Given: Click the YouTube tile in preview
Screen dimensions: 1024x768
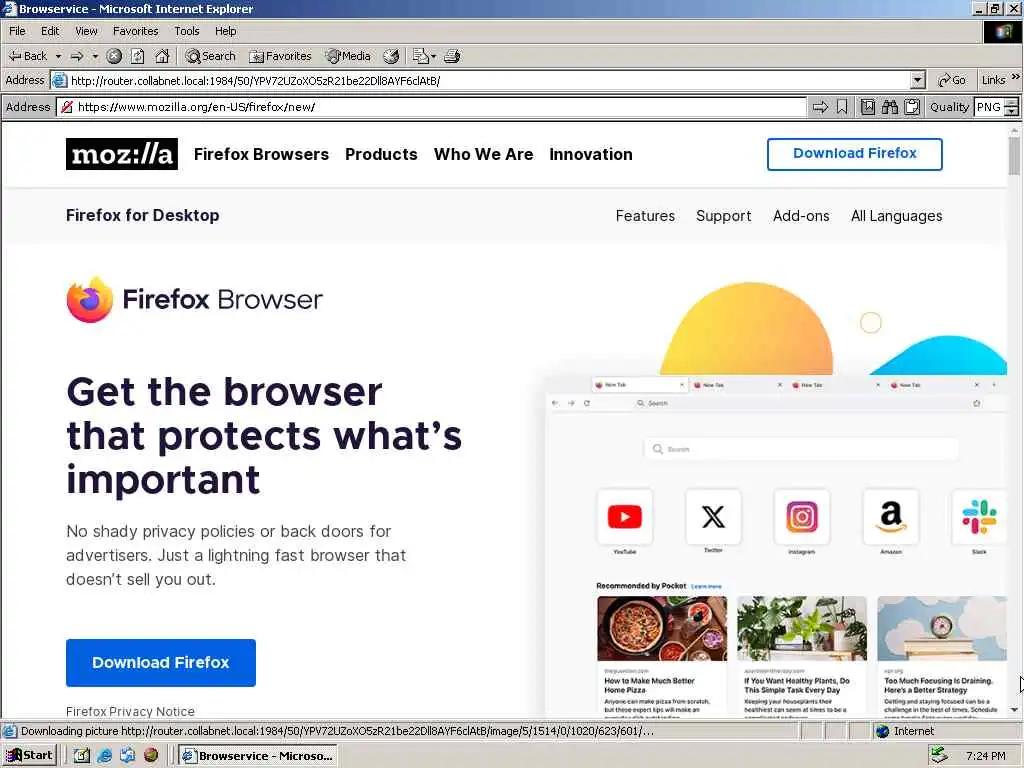Looking at the screenshot, I should point(625,517).
